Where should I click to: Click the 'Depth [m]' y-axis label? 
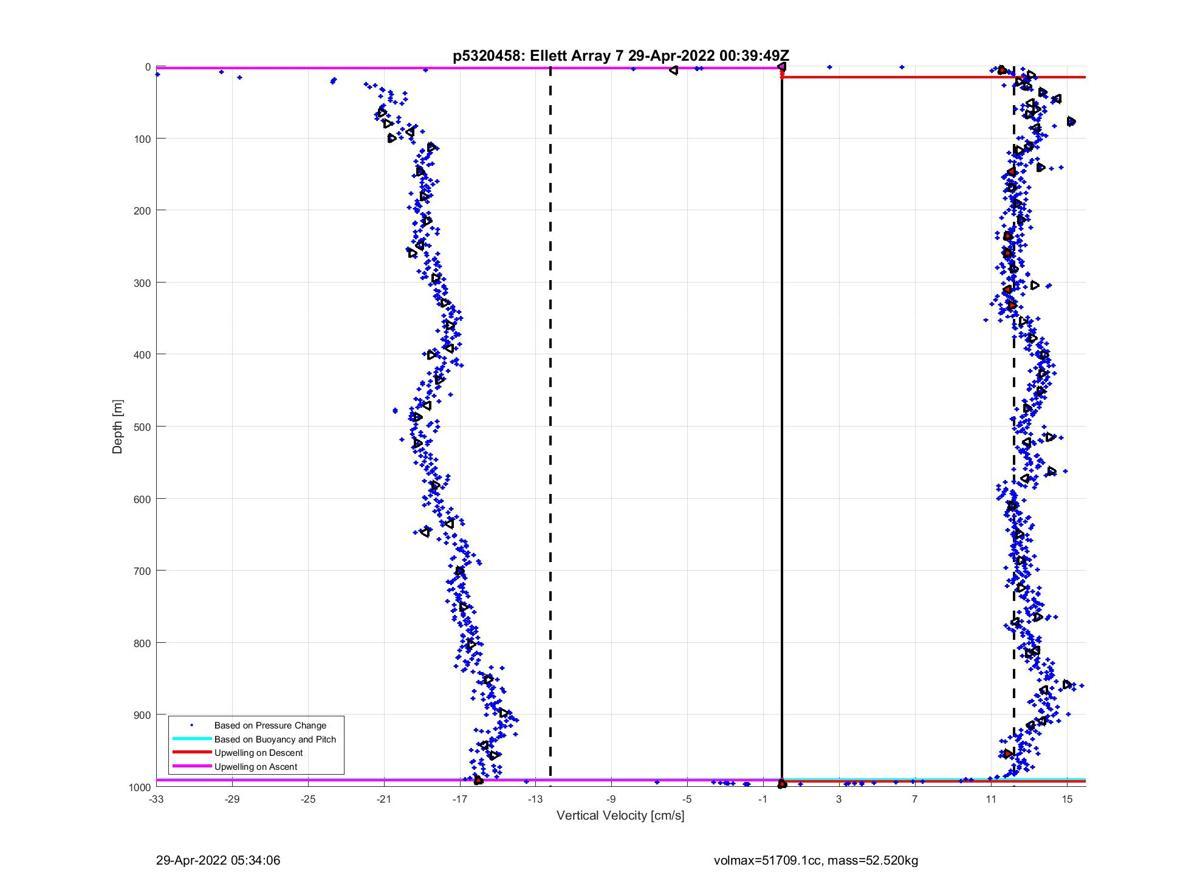point(118,427)
